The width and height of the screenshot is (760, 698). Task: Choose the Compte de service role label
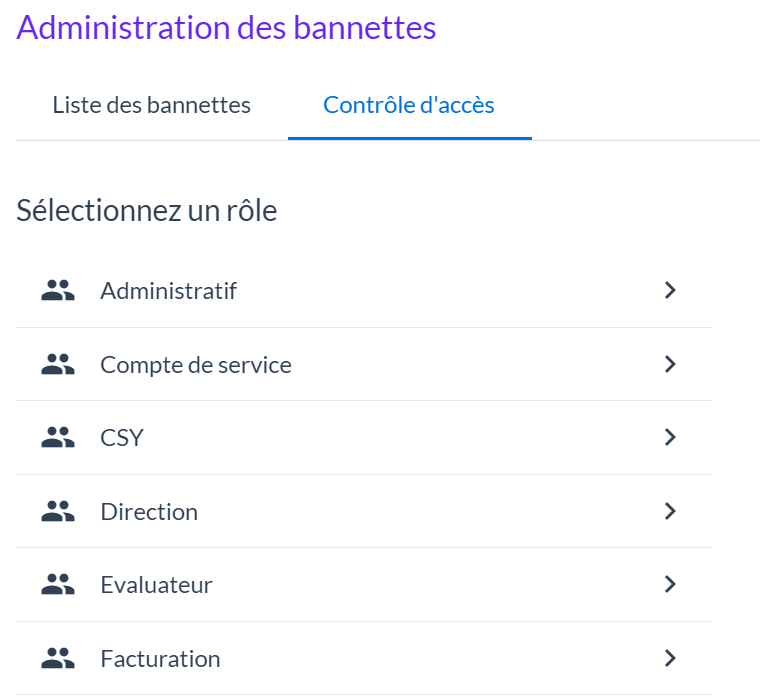pyautogui.click(x=196, y=365)
